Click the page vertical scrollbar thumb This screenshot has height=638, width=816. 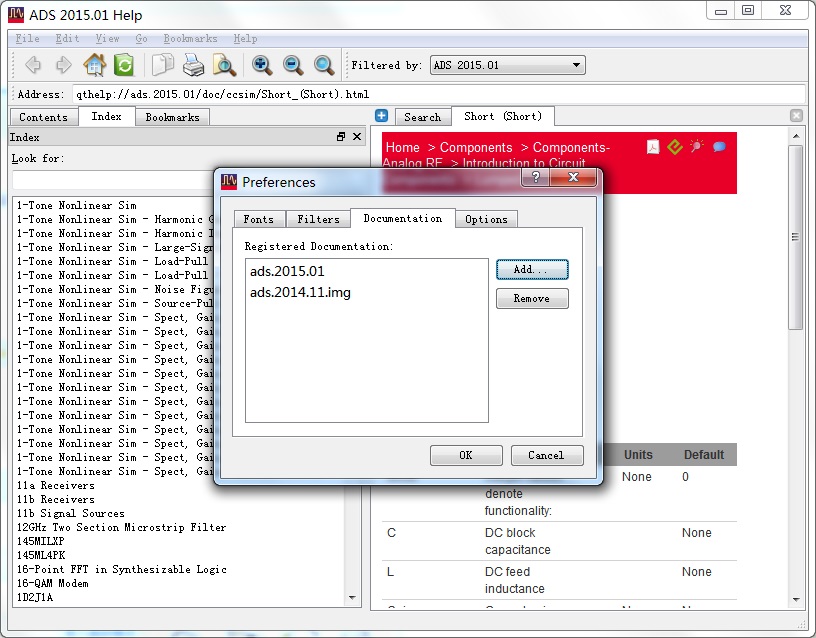(796, 237)
